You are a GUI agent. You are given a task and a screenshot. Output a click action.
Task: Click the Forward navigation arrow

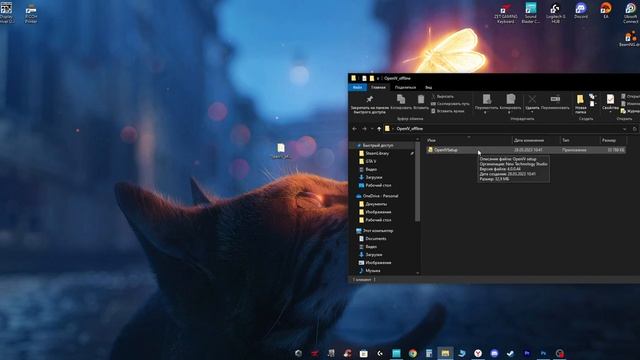tap(364, 129)
